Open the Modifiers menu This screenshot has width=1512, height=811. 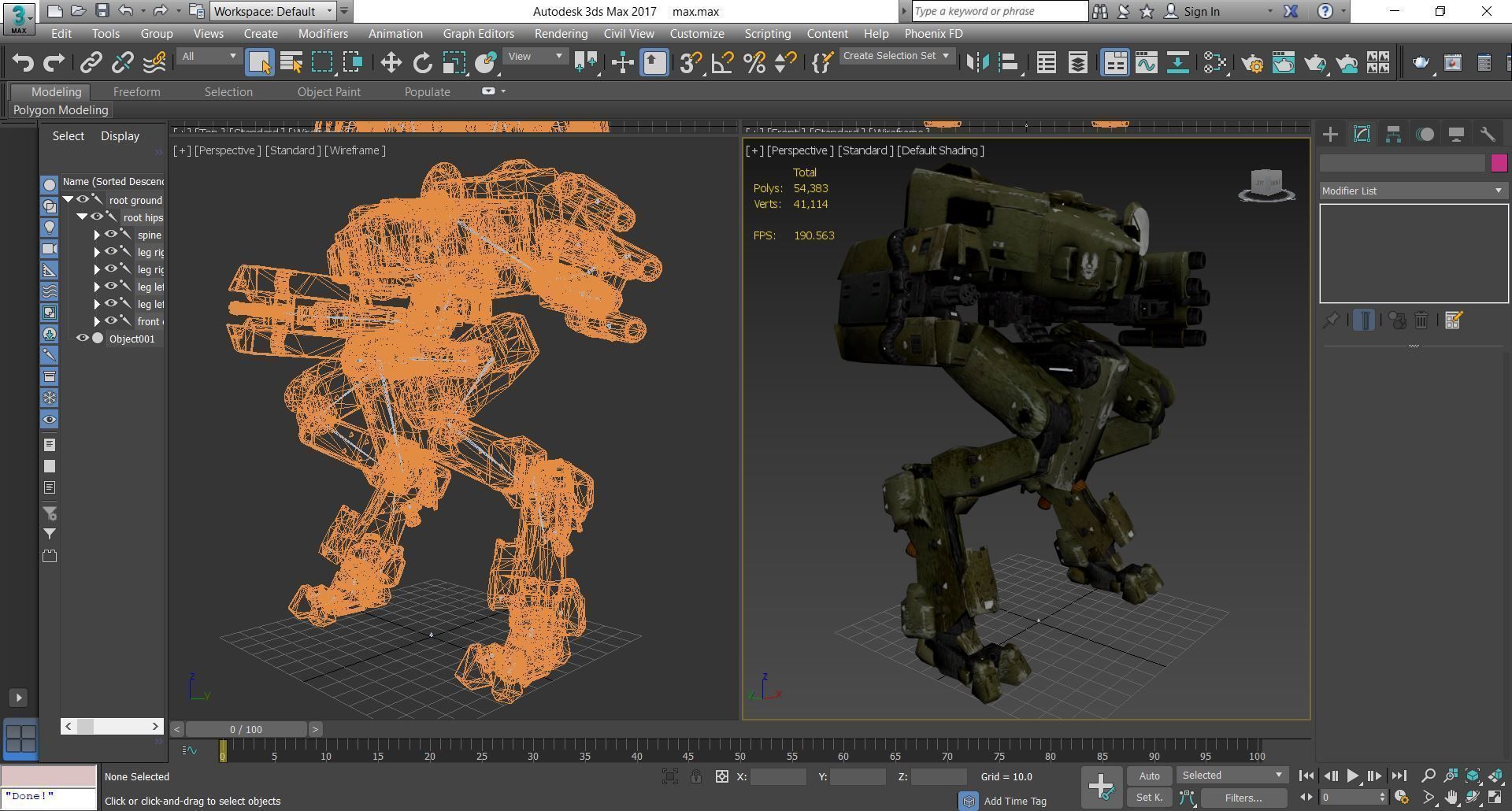pos(323,34)
